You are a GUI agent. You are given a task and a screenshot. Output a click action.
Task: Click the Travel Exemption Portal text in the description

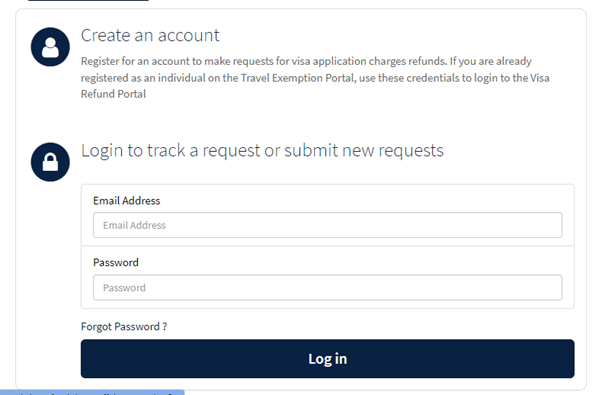(297, 78)
